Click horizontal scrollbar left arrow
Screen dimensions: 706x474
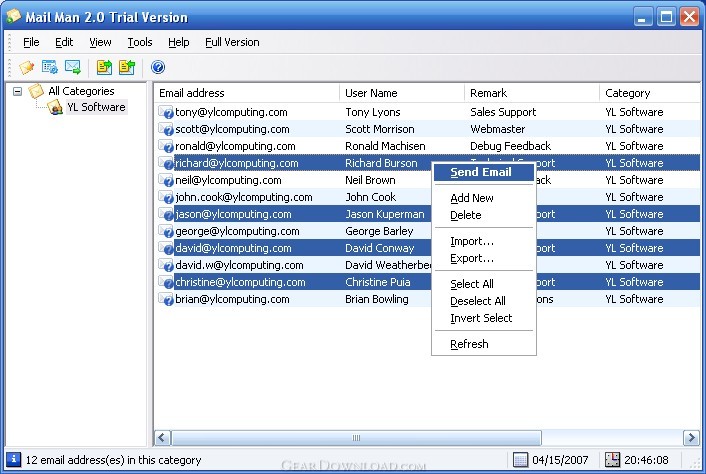click(x=163, y=438)
